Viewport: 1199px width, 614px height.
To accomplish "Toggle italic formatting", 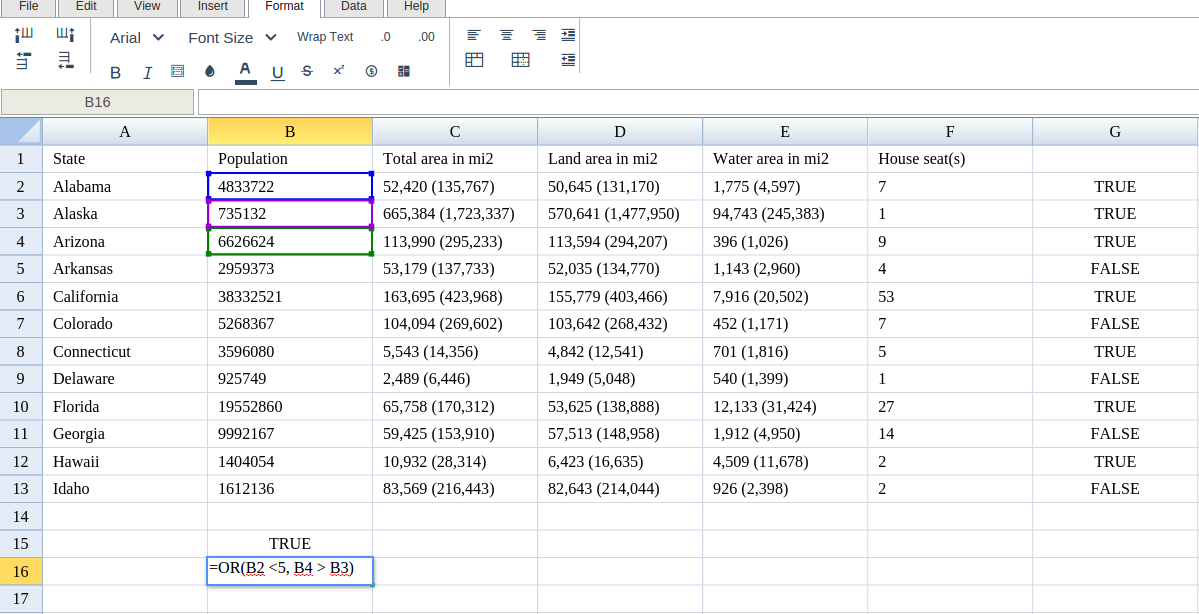I will [x=147, y=72].
